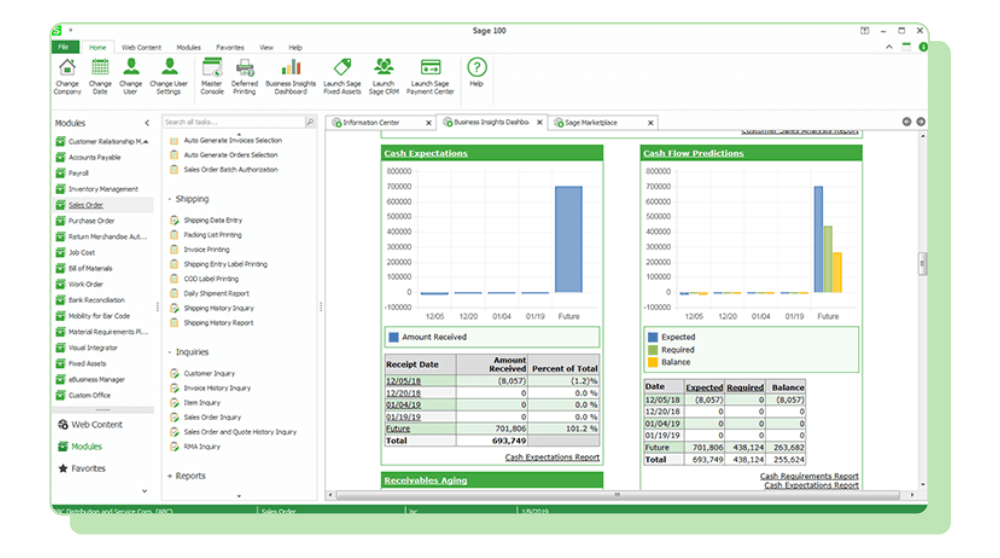This screenshot has height=558, width=1000.
Task: Close the Information Center tab
Action: (429, 122)
